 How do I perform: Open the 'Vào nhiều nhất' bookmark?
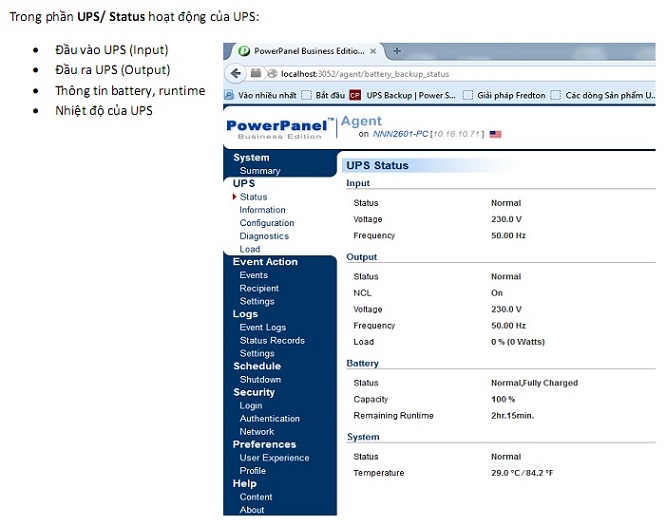pos(260,95)
